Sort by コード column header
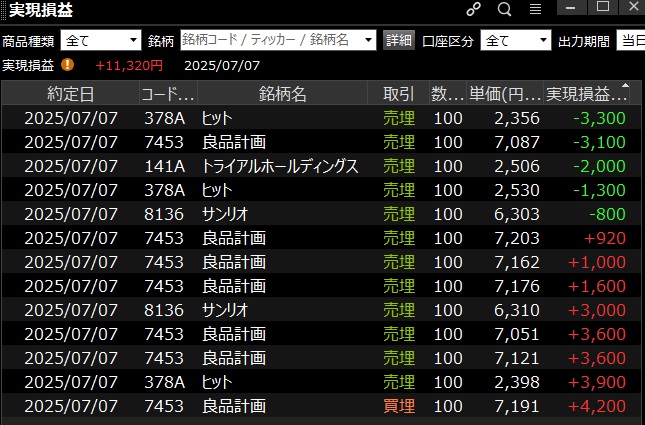 click(x=168, y=94)
